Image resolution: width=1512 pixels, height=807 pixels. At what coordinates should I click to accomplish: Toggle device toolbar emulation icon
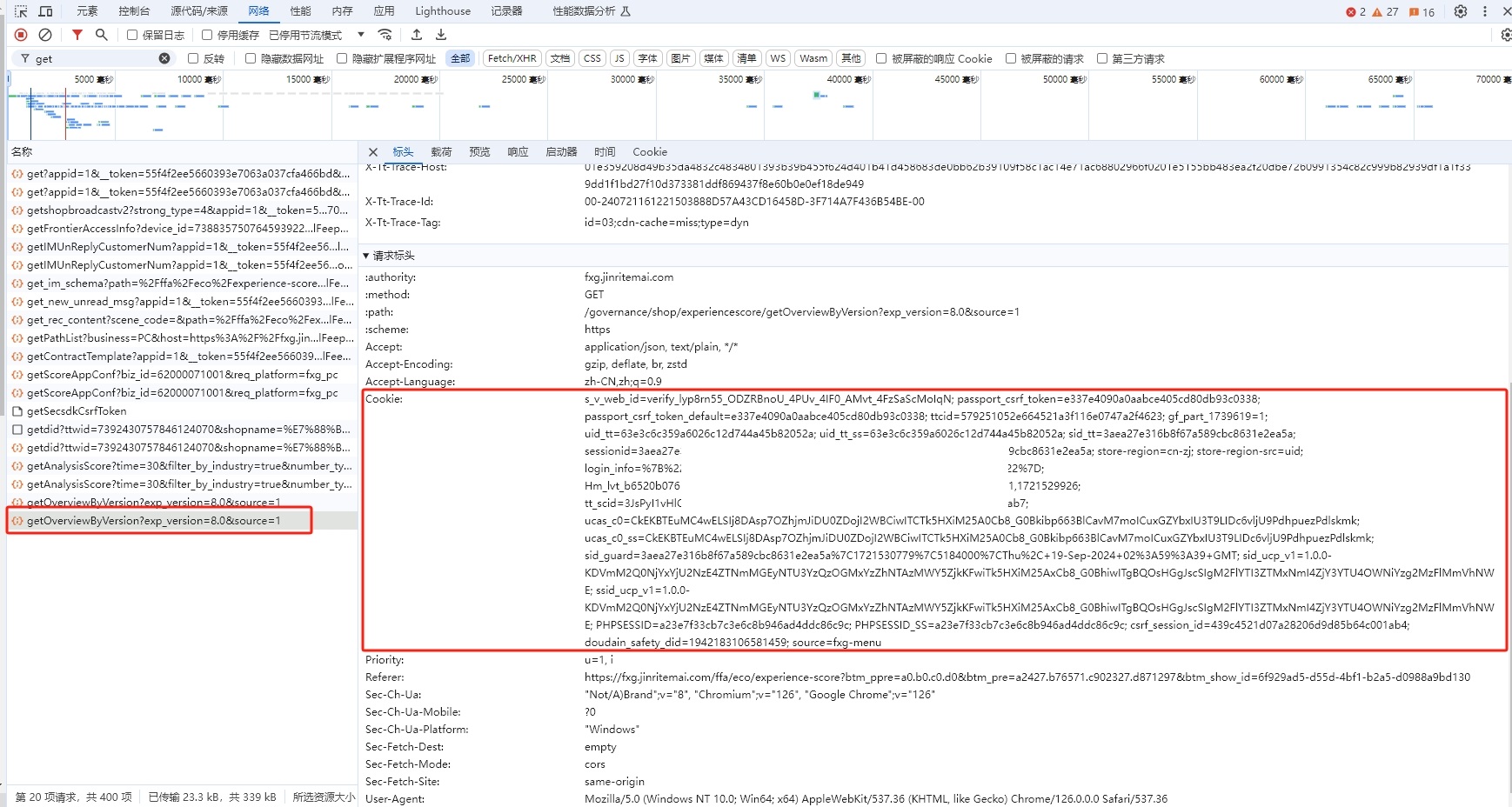tap(46, 11)
